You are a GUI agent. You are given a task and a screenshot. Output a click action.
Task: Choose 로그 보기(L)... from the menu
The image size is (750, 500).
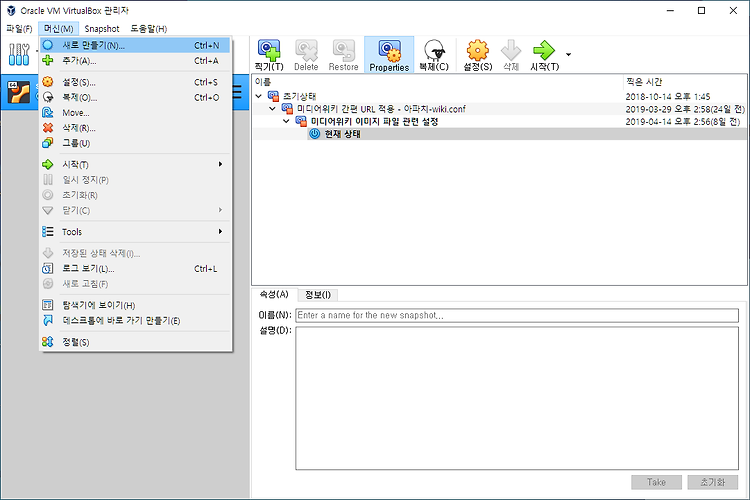(x=135, y=269)
